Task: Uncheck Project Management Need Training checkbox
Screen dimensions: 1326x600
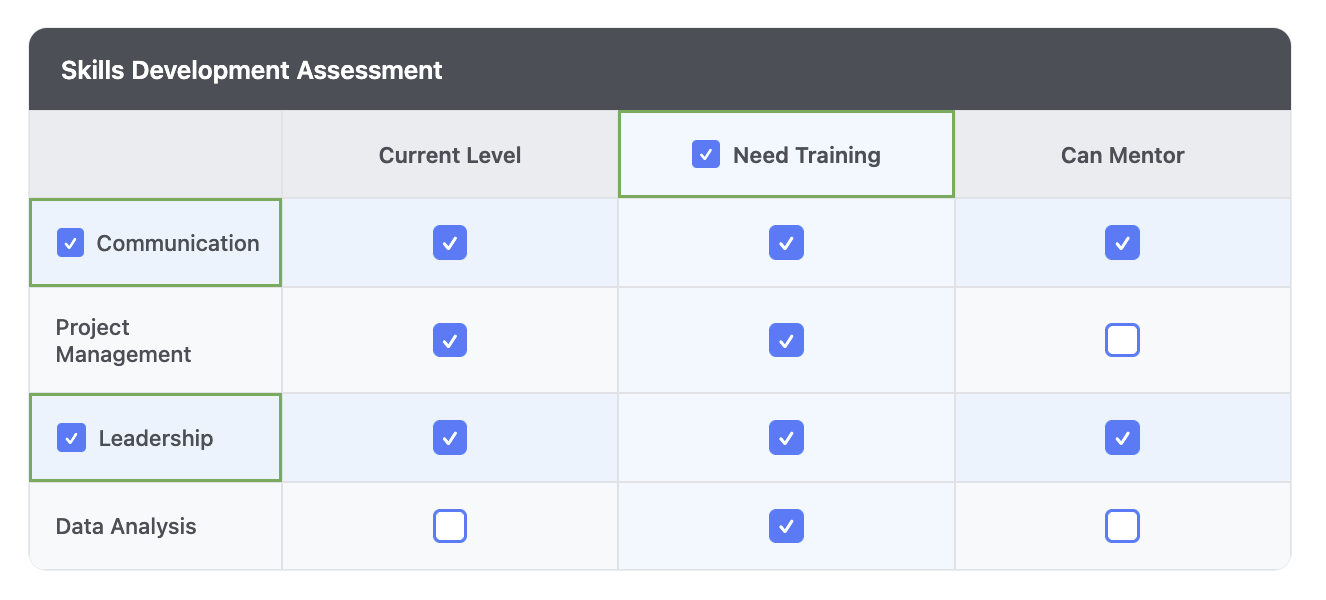Action: 786,341
